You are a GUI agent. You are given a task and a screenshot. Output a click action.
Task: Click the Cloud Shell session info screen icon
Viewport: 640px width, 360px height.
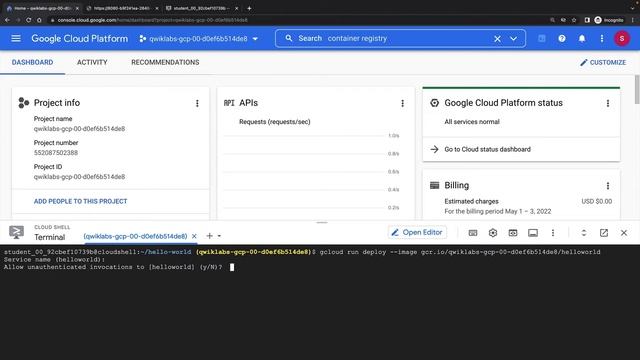pyautogui.click(x=533, y=233)
